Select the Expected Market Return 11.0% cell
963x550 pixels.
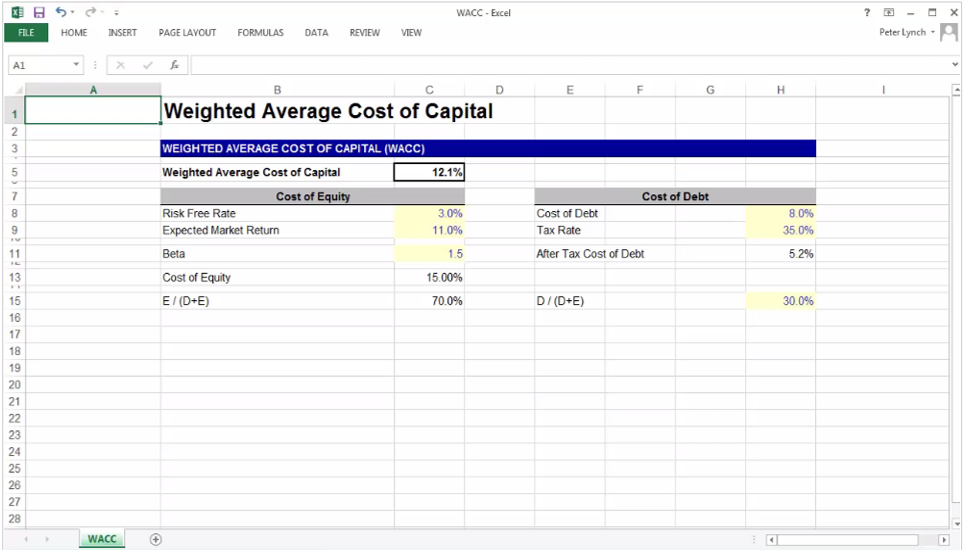[429, 230]
